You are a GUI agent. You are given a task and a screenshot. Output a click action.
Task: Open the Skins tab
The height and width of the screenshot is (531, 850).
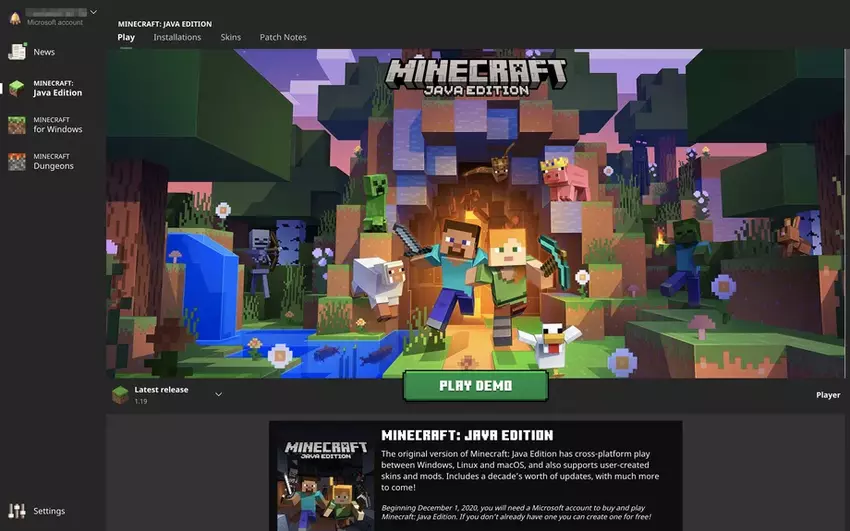pos(231,37)
